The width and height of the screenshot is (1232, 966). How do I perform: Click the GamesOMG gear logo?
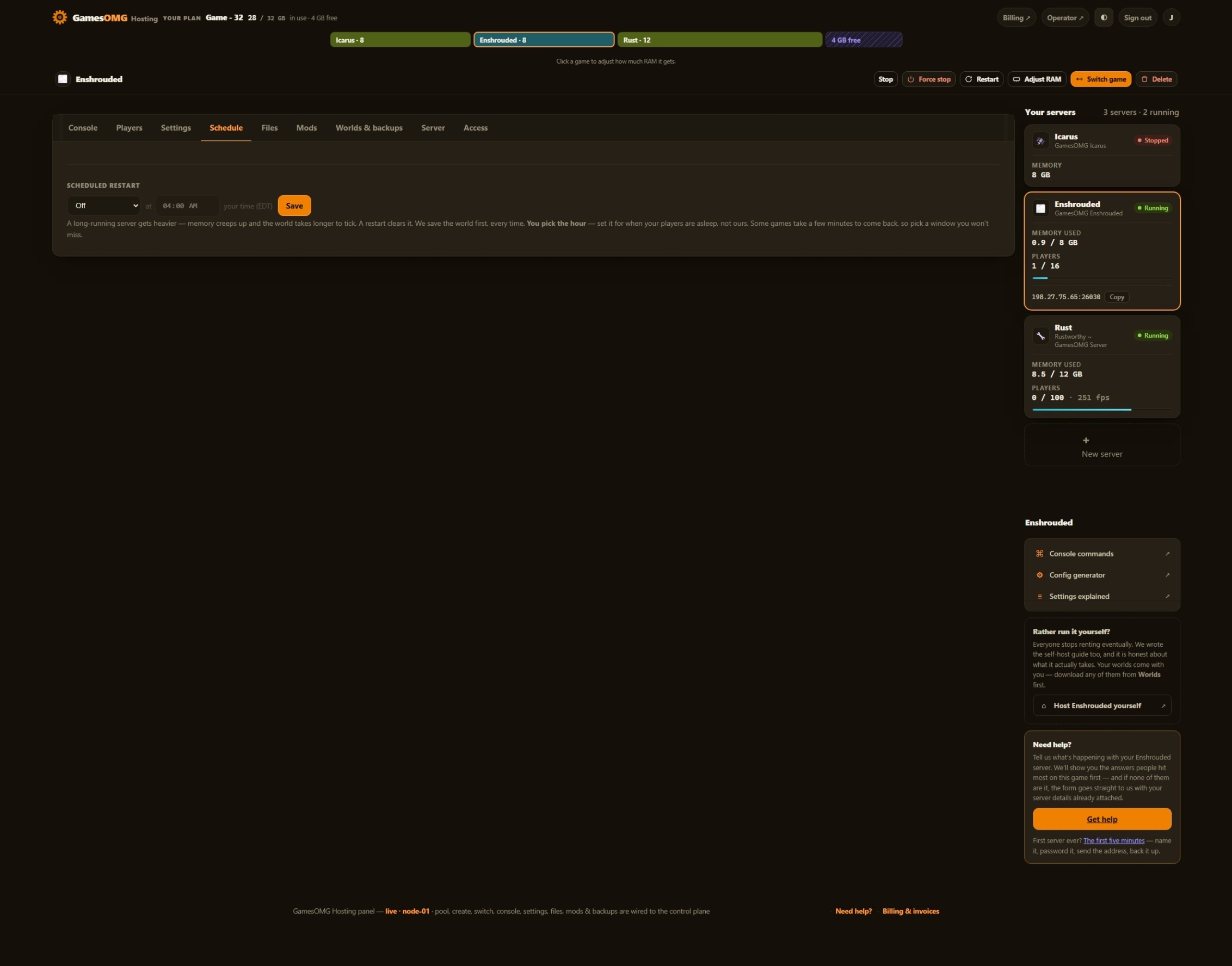(x=59, y=17)
